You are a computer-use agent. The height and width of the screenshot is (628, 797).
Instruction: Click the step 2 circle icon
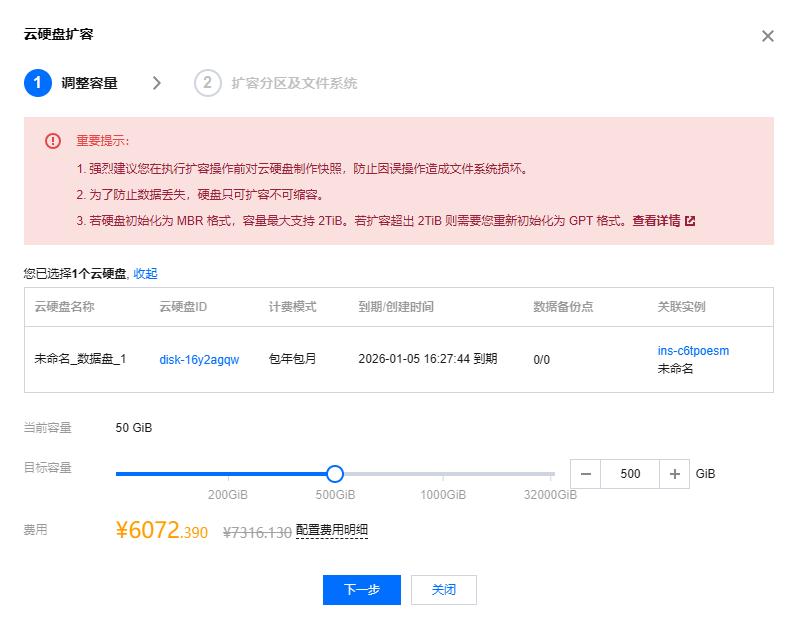point(207,83)
